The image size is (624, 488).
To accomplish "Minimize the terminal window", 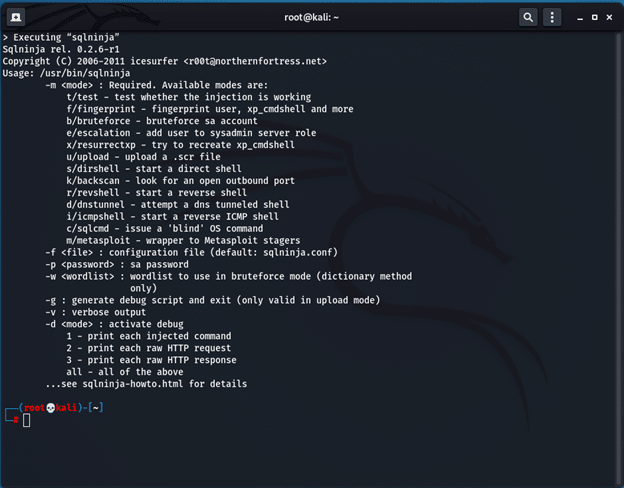I will tap(578, 17).
